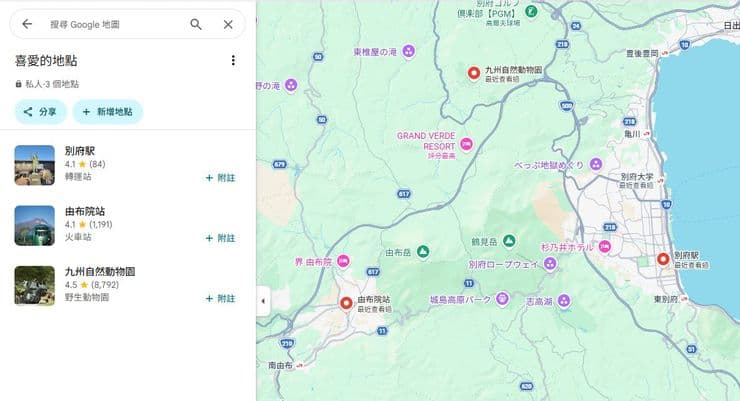The width and height of the screenshot is (740, 401).
Task: Click the 別府ロープウェイ attraction marker
Action: [x=550, y=264]
